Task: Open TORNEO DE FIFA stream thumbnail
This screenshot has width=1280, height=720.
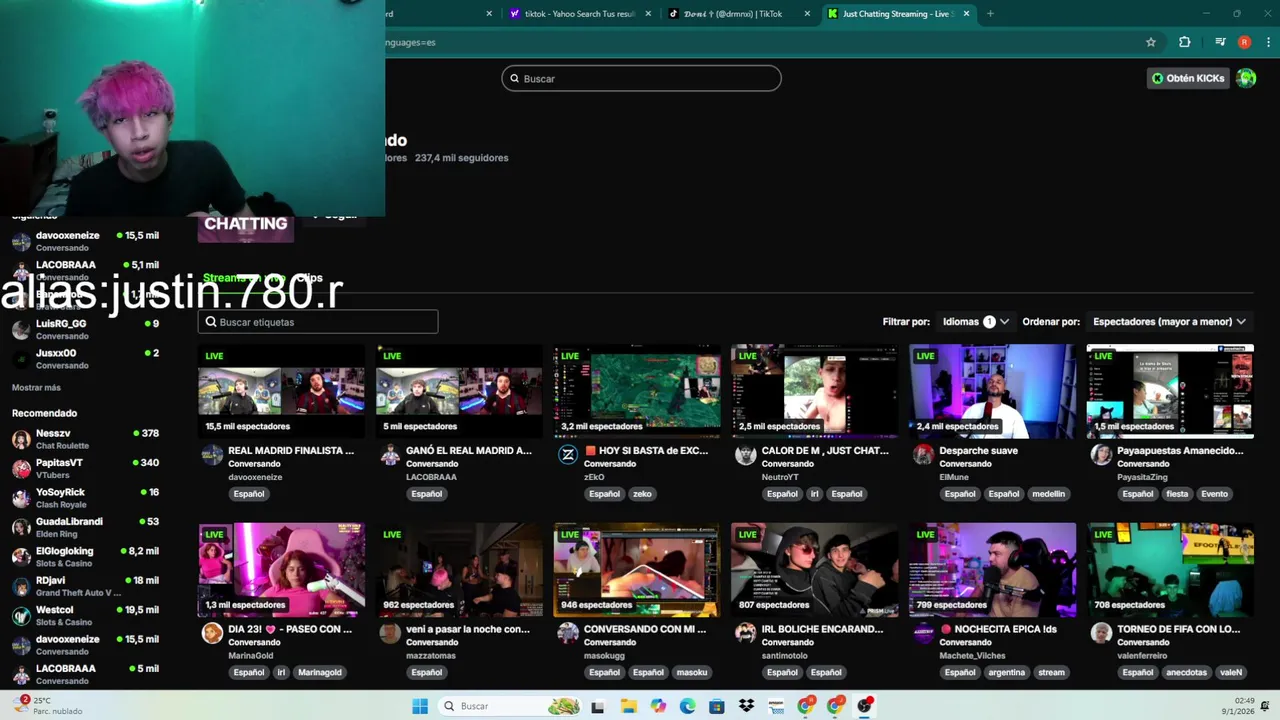Action: click(1170, 570)
